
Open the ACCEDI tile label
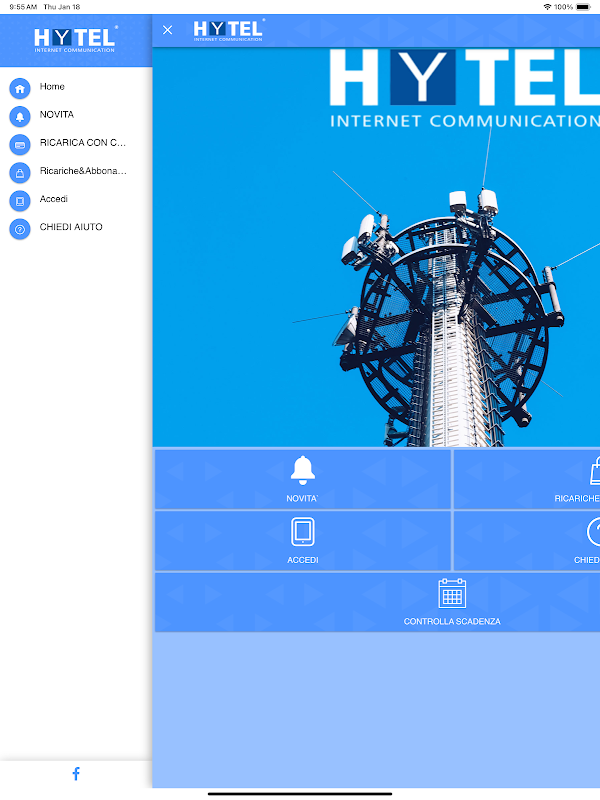(x=303, y=560)
